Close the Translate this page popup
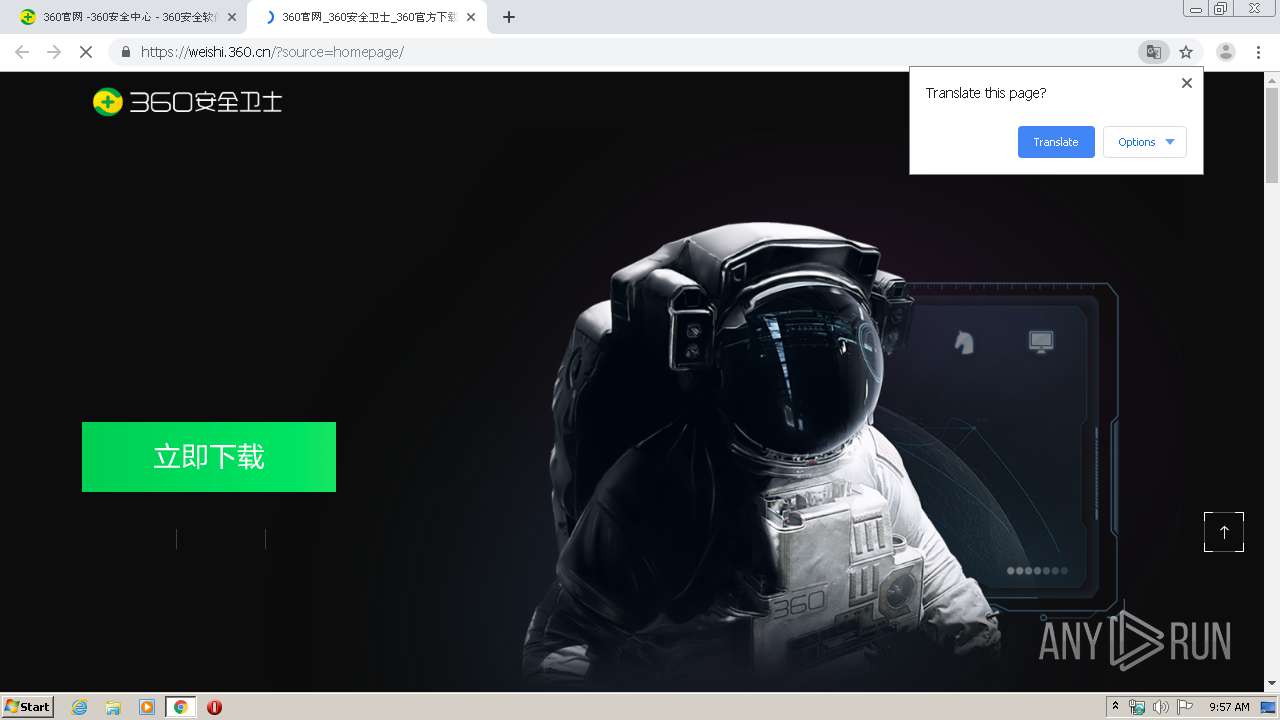This screenshot has width=1280, height=720. pyautogui.click(x=1187, y=83)
